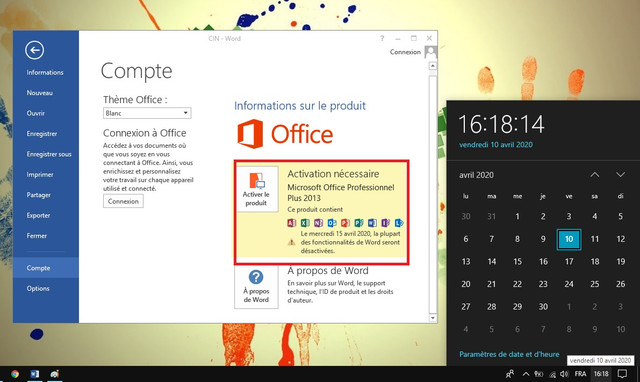Go to previous month in calendar
This screenshot has height=382, width=640.
tap(595, 175)
